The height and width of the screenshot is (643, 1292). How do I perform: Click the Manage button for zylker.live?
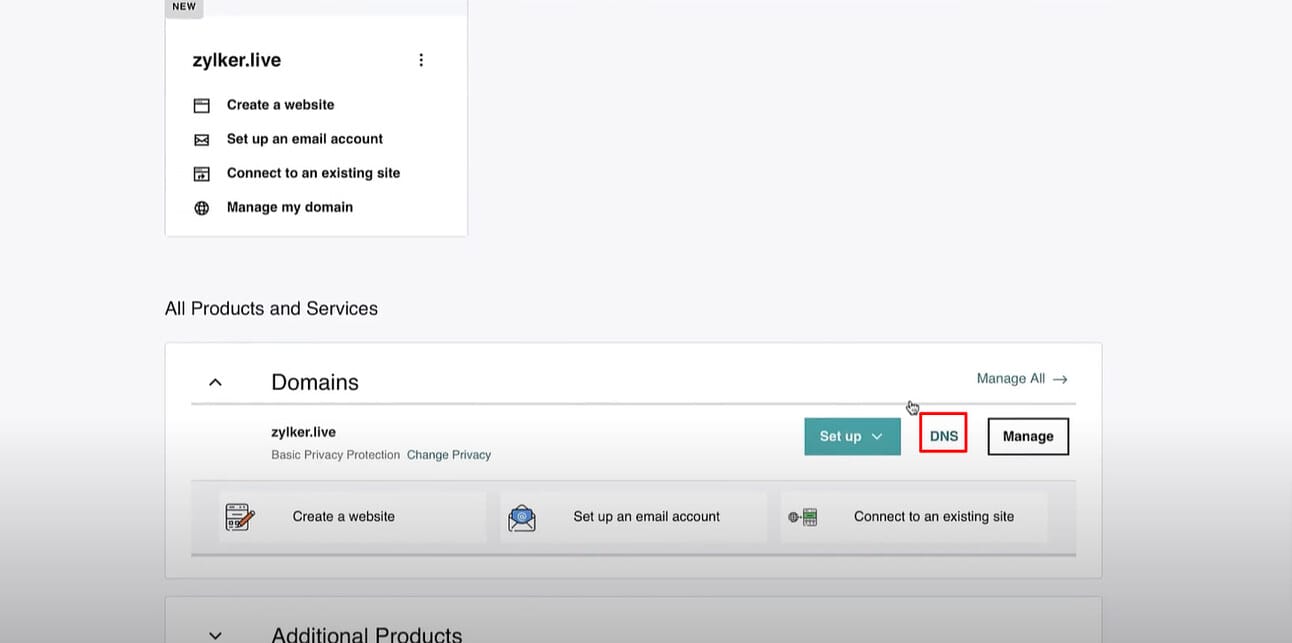click(x=1028, y=436)
